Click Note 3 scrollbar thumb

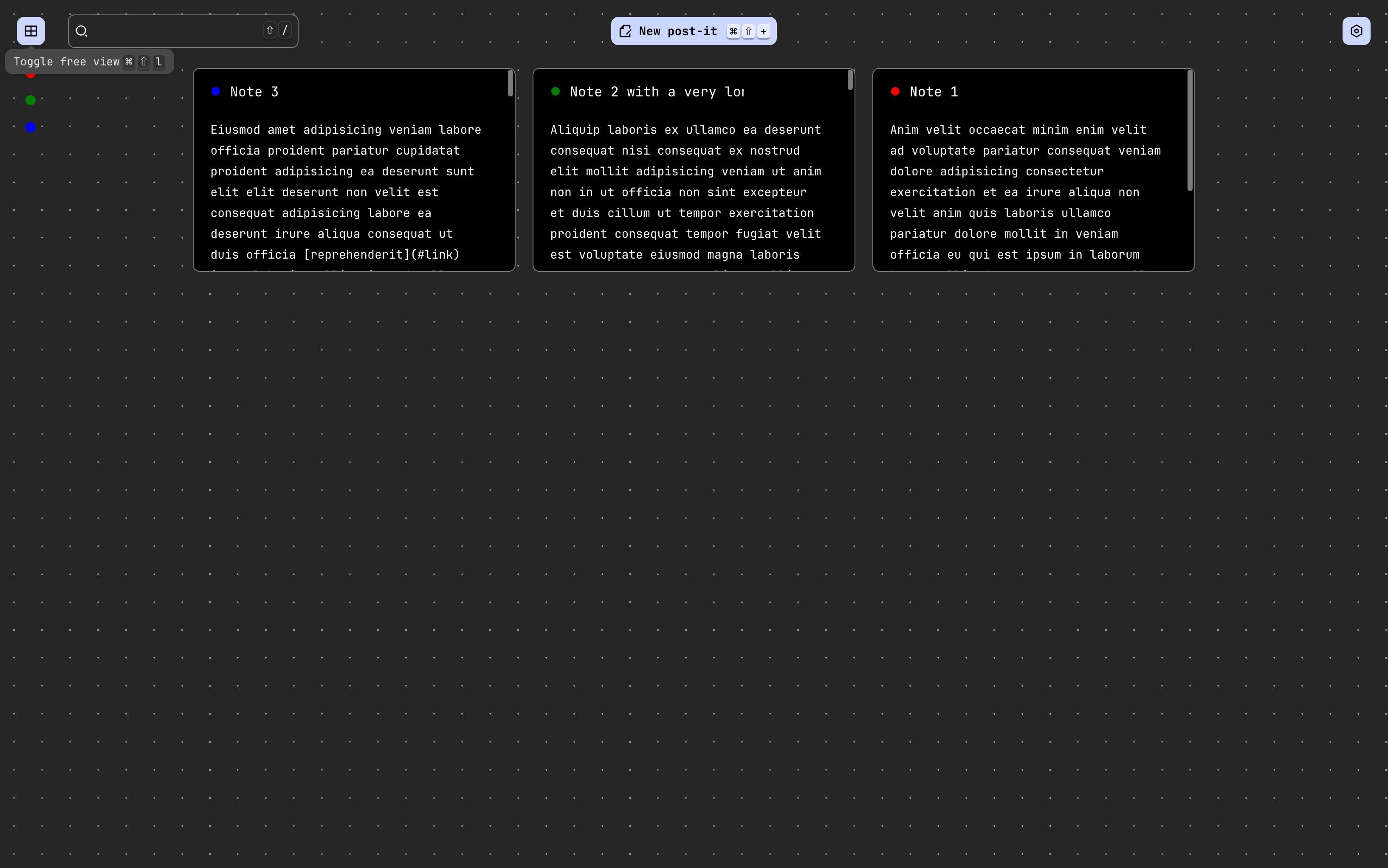[511, 84]
